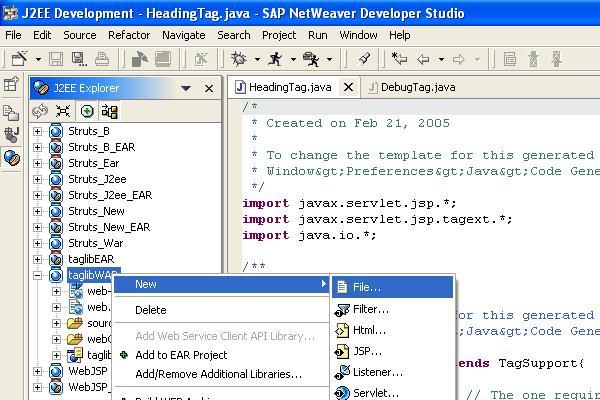Click the hierarchy icon in J2EE Explorer toolbar

(110, 111)
